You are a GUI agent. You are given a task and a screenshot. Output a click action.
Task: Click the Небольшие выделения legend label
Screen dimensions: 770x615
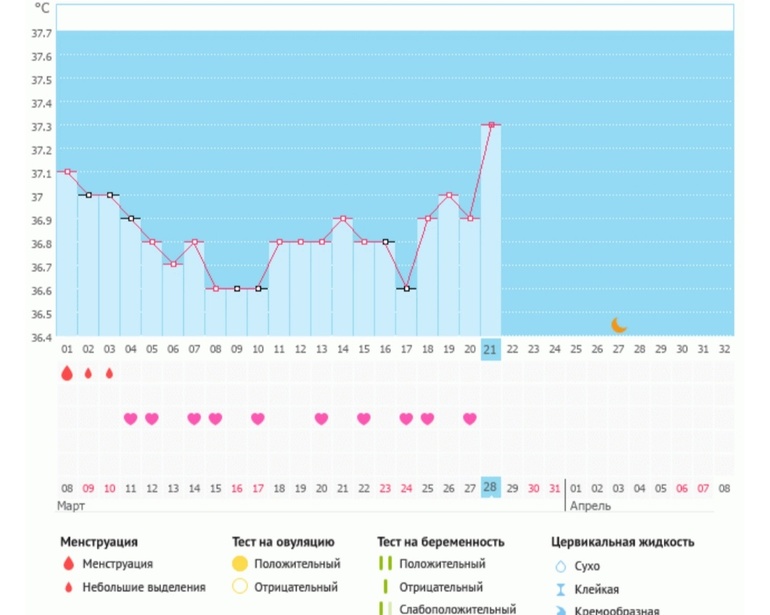click(144, 587)
